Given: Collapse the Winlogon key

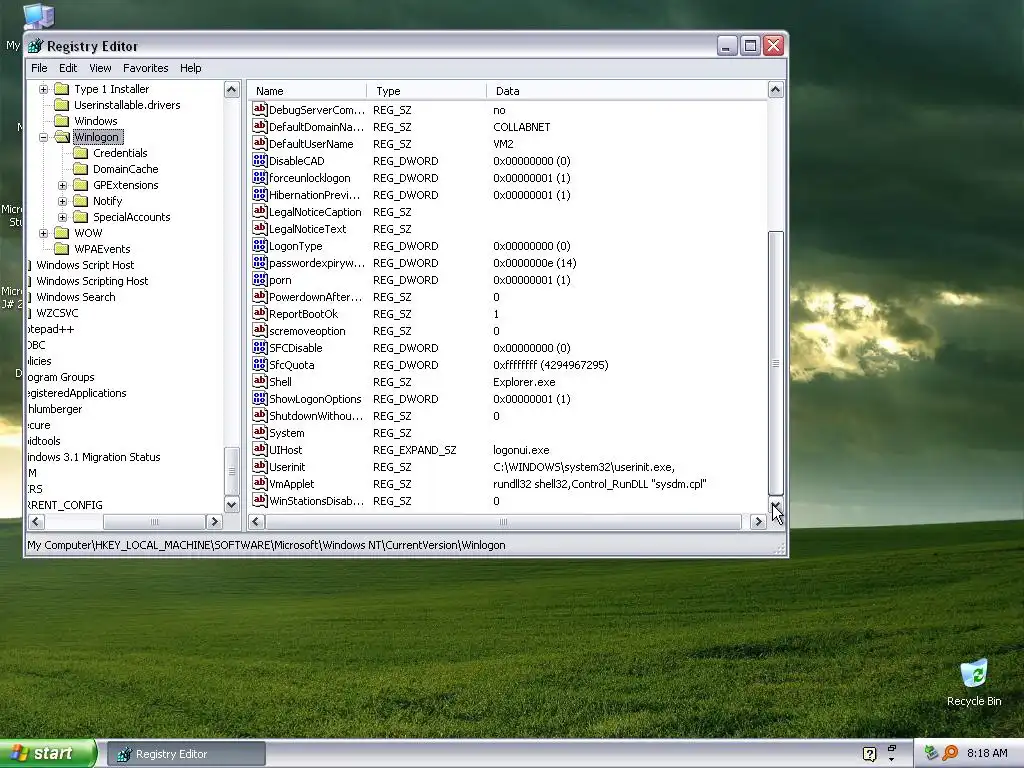Looking at the screenshot, I should [x=43, y=137].
